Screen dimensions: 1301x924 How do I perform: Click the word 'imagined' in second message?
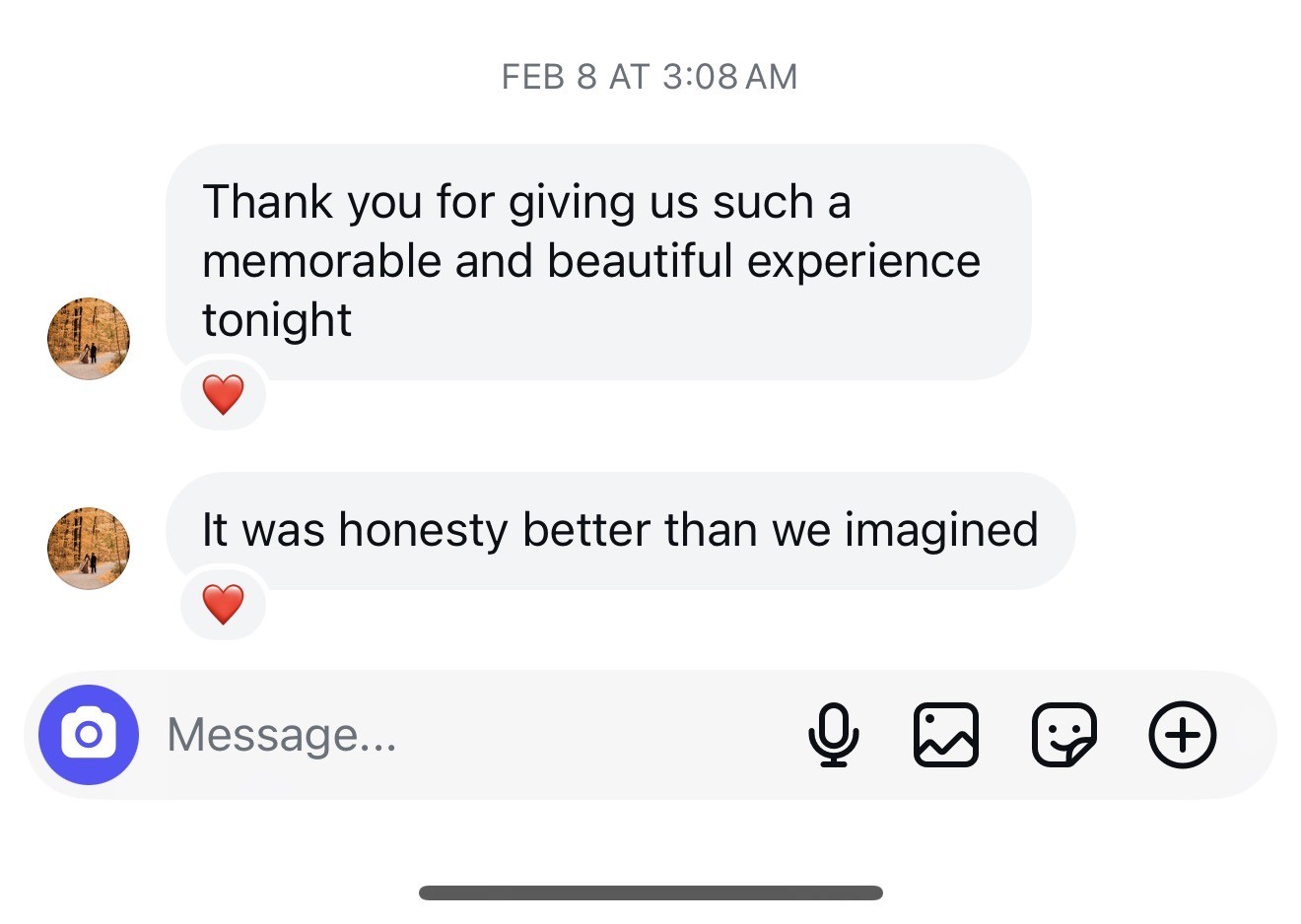point(941,530)
